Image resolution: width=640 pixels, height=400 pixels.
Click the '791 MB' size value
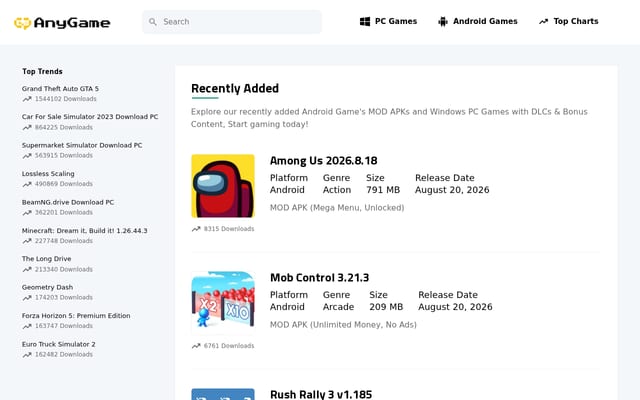click(x=383, y=190)
